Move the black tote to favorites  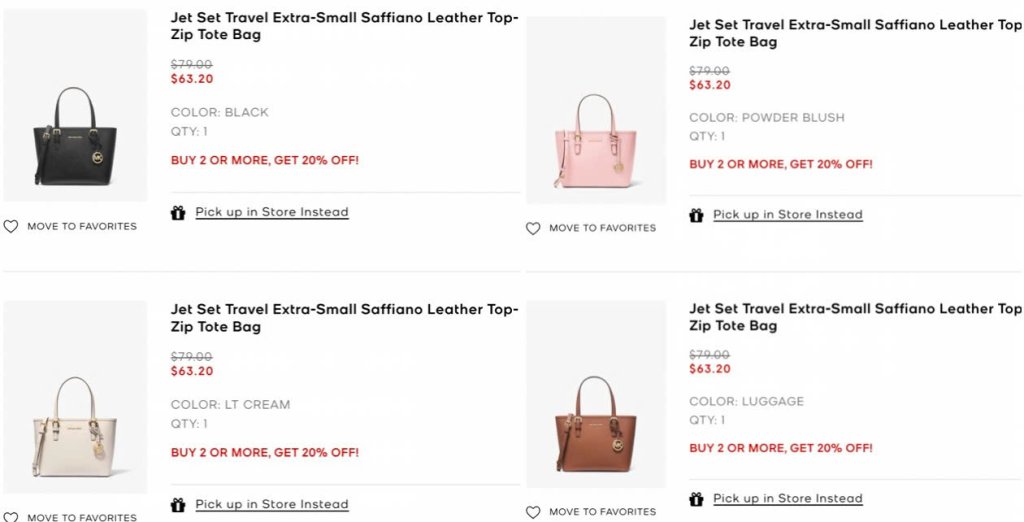(x=82, y=227)
